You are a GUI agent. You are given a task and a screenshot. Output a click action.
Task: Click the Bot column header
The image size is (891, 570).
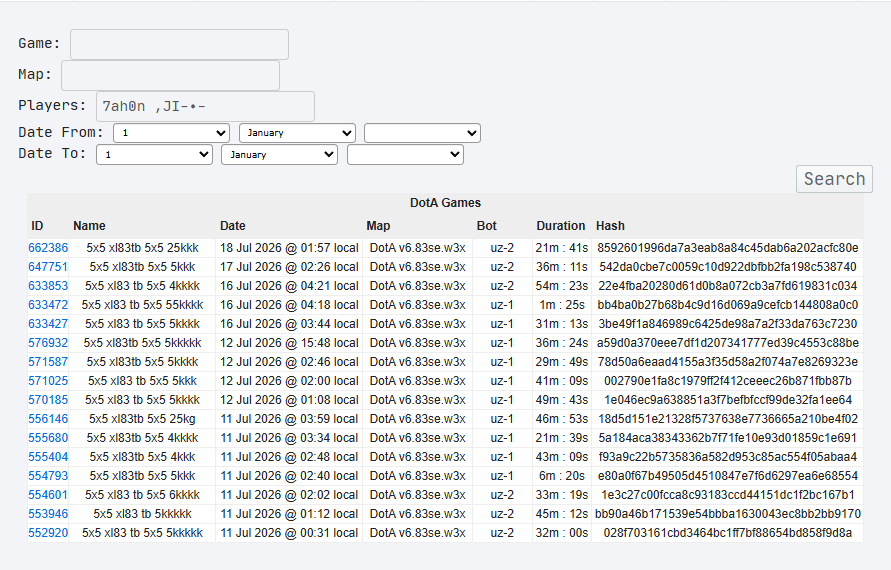point(486,226)
